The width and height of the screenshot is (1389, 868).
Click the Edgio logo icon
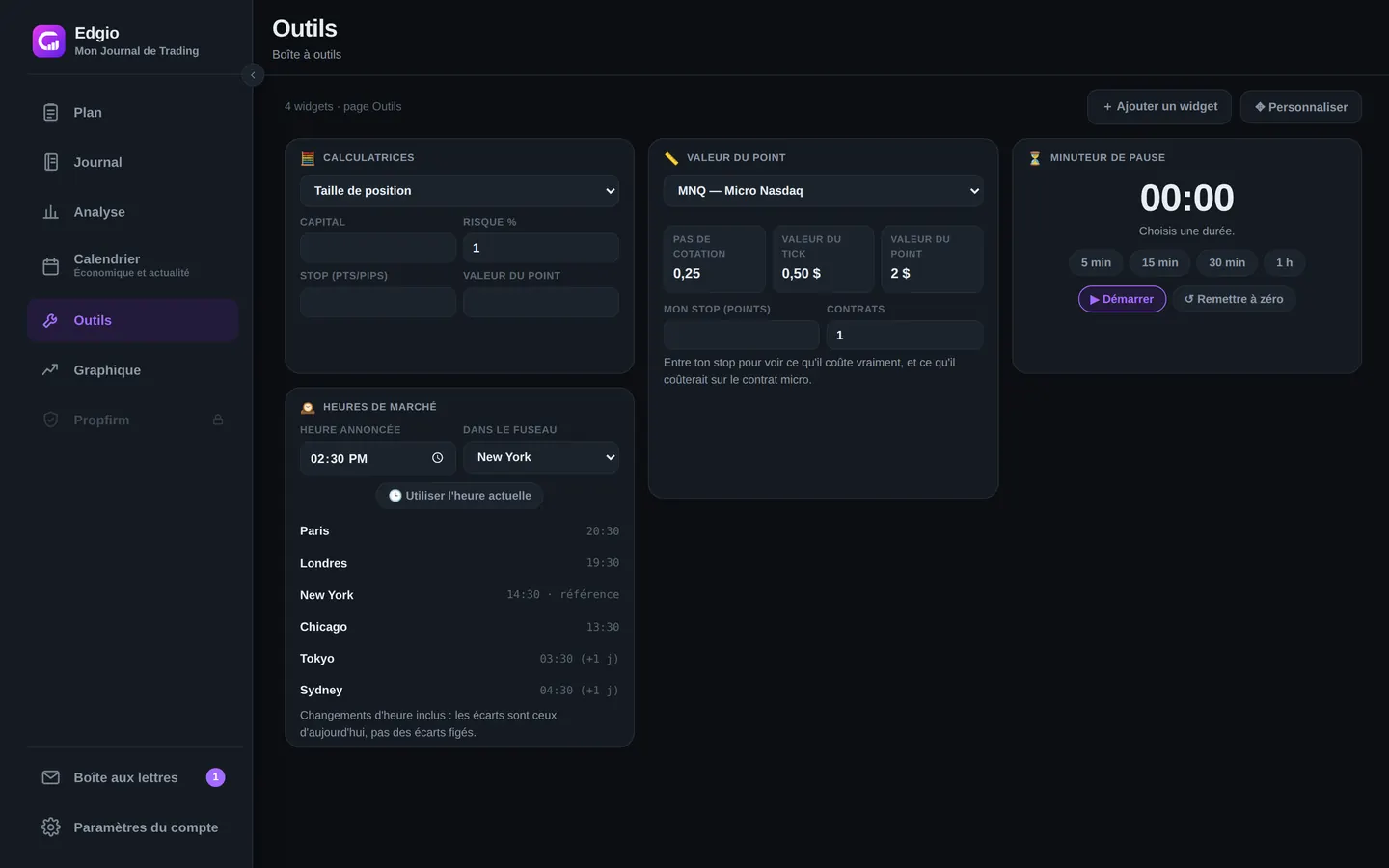point(48,41)
